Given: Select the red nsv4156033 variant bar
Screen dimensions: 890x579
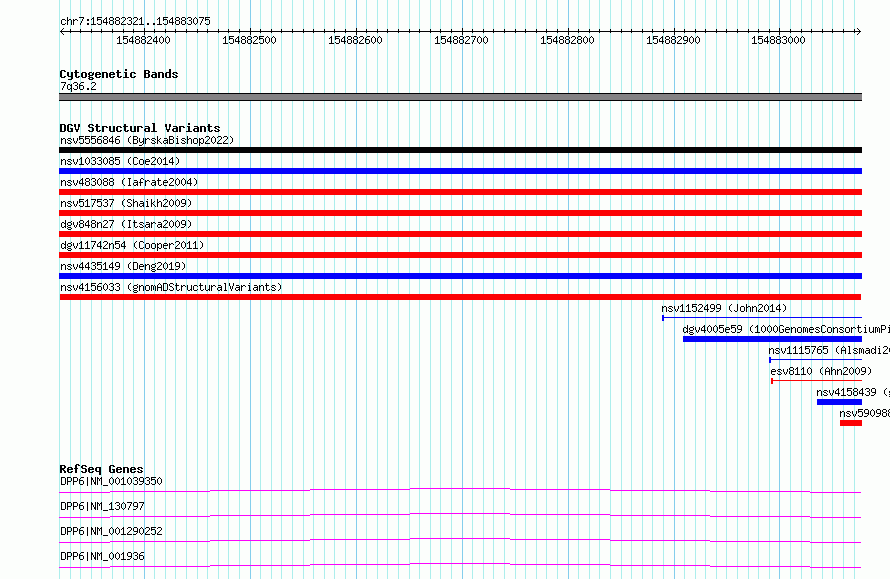Looking at the screenshot, I should coord(460,297).
